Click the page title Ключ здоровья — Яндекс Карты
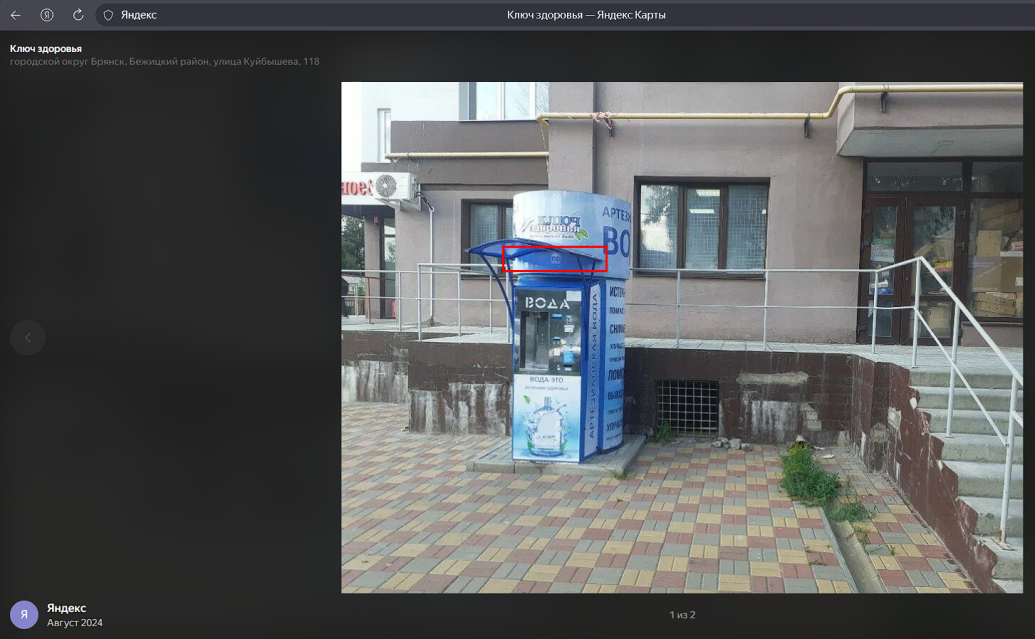Screen dimensions: 1035x639 click(586, 15)
